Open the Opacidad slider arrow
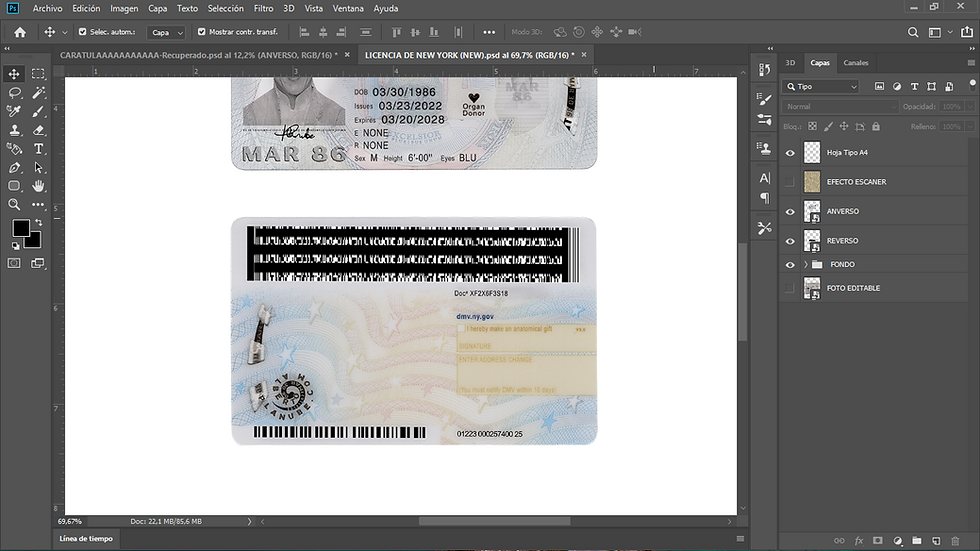 (x=970, y=106)
